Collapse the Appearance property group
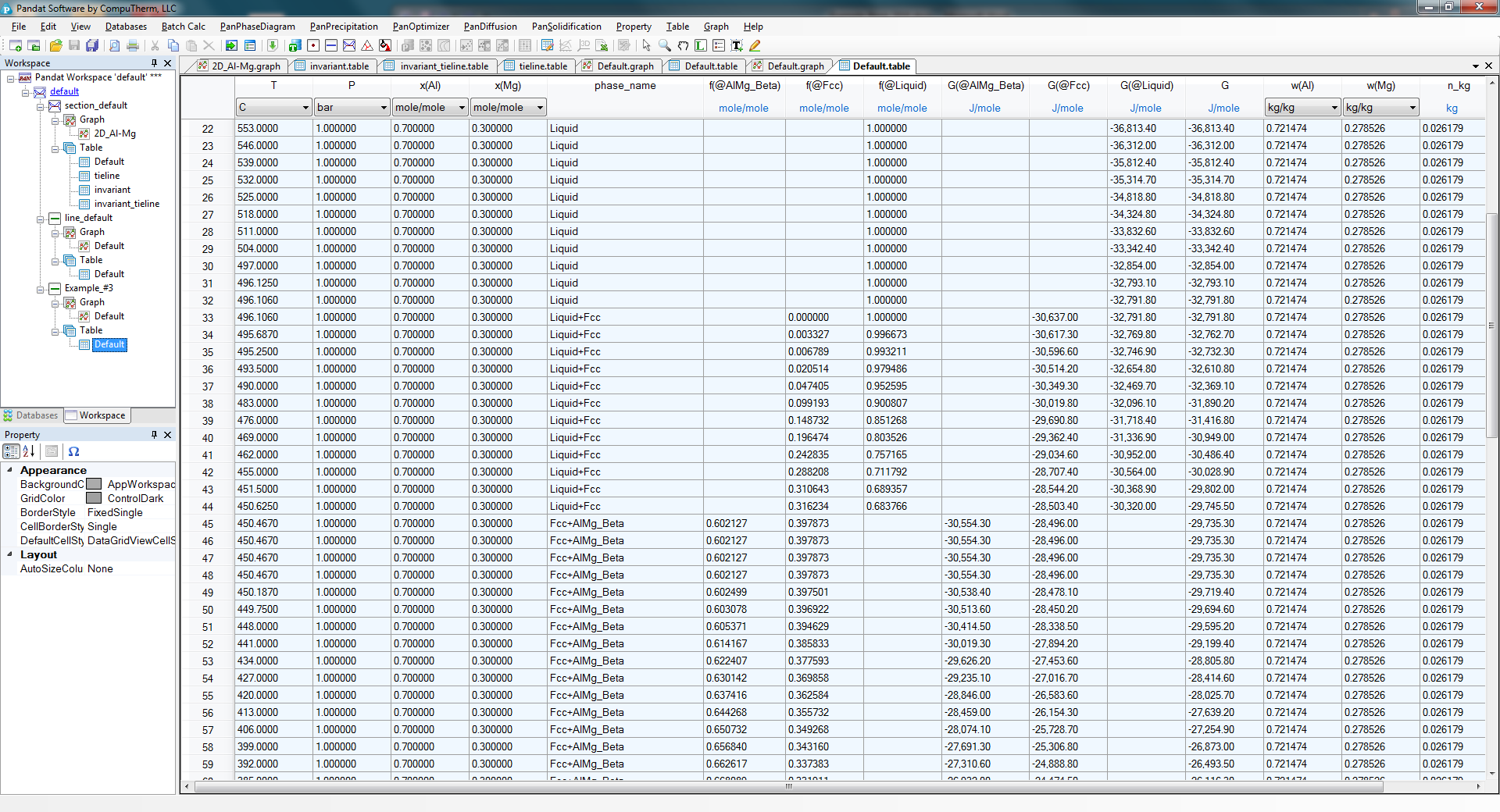 pos(9,470)
